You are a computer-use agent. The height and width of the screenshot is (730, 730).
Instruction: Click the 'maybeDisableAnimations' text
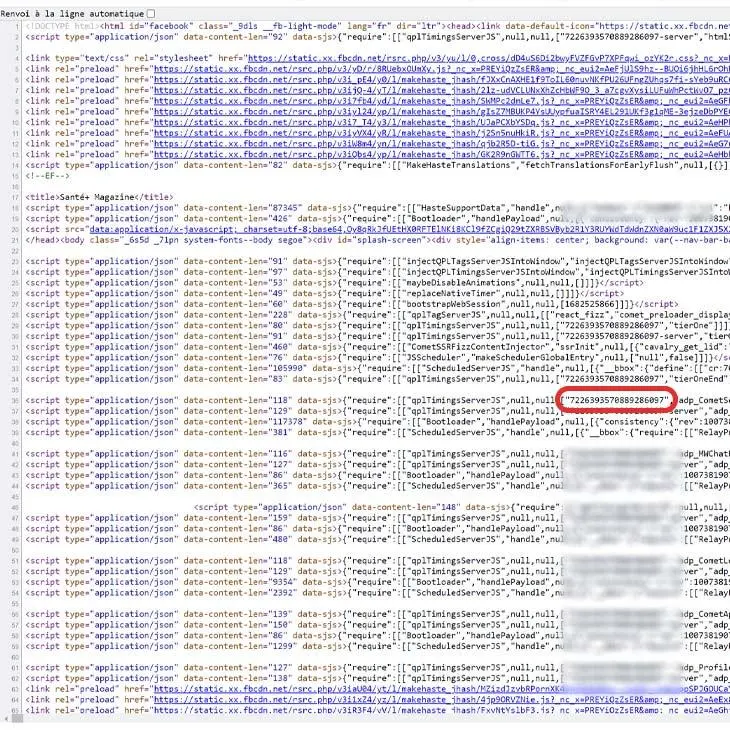[461, 283]
